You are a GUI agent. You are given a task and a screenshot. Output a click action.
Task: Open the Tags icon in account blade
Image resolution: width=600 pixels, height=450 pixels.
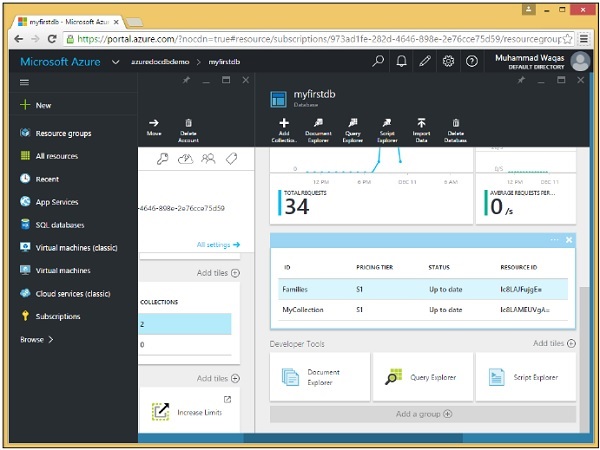[232, 158]
